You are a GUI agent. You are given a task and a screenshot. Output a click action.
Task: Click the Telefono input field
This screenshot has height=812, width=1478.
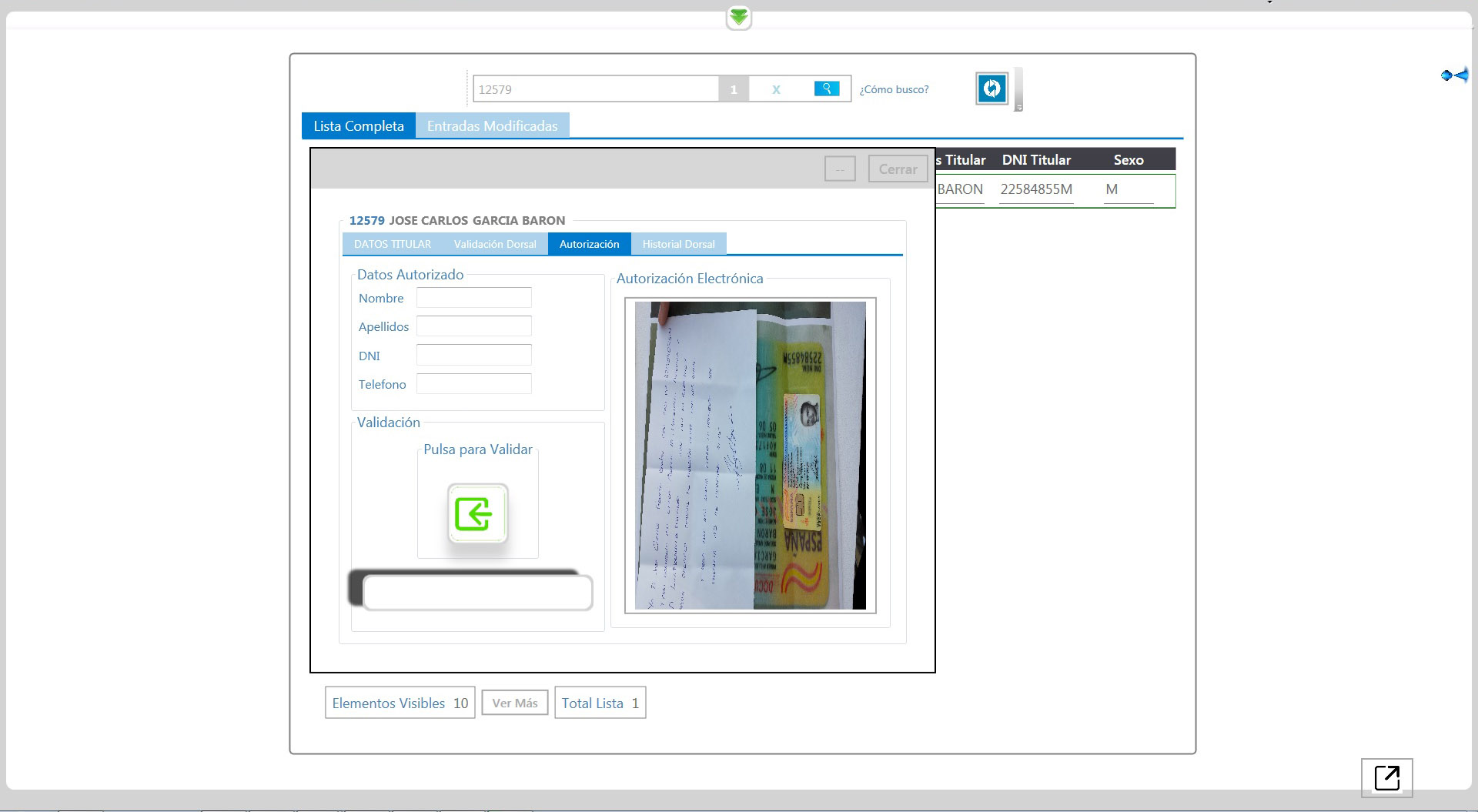coord(473,384)
